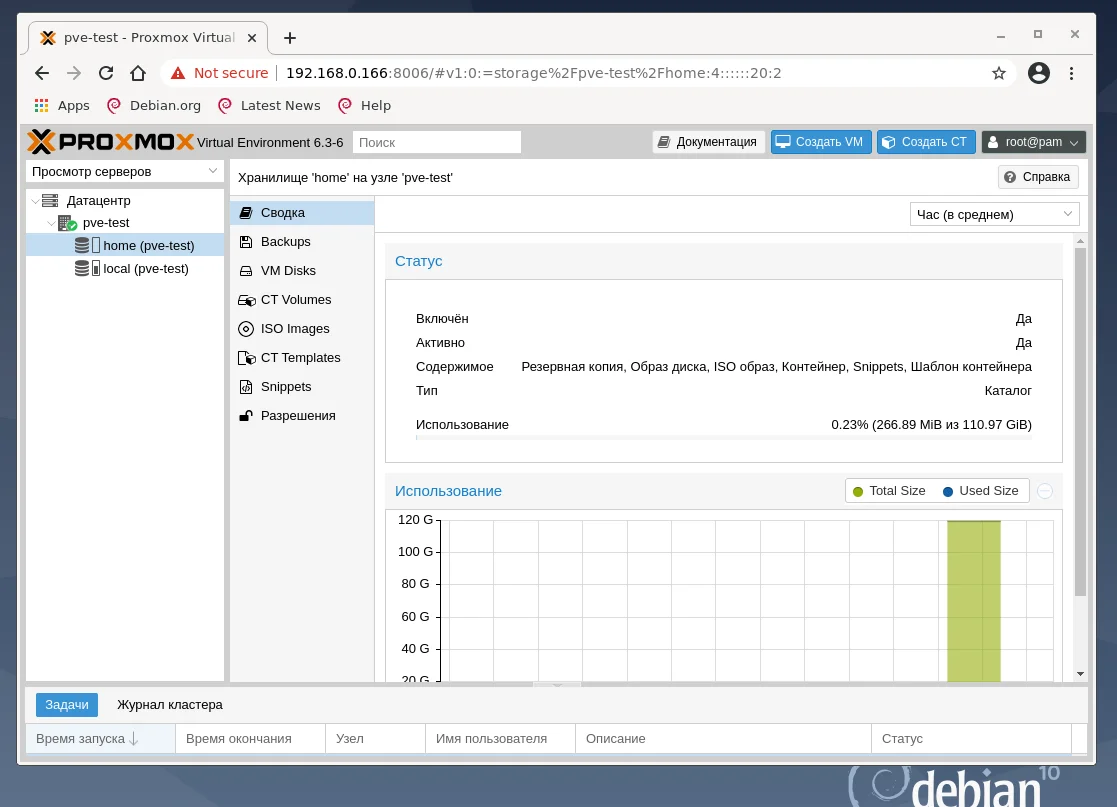Open Час (в среднем) timeframe dropdown
The height and width of the screenshot is (807, 1117).
click(994, 214)
